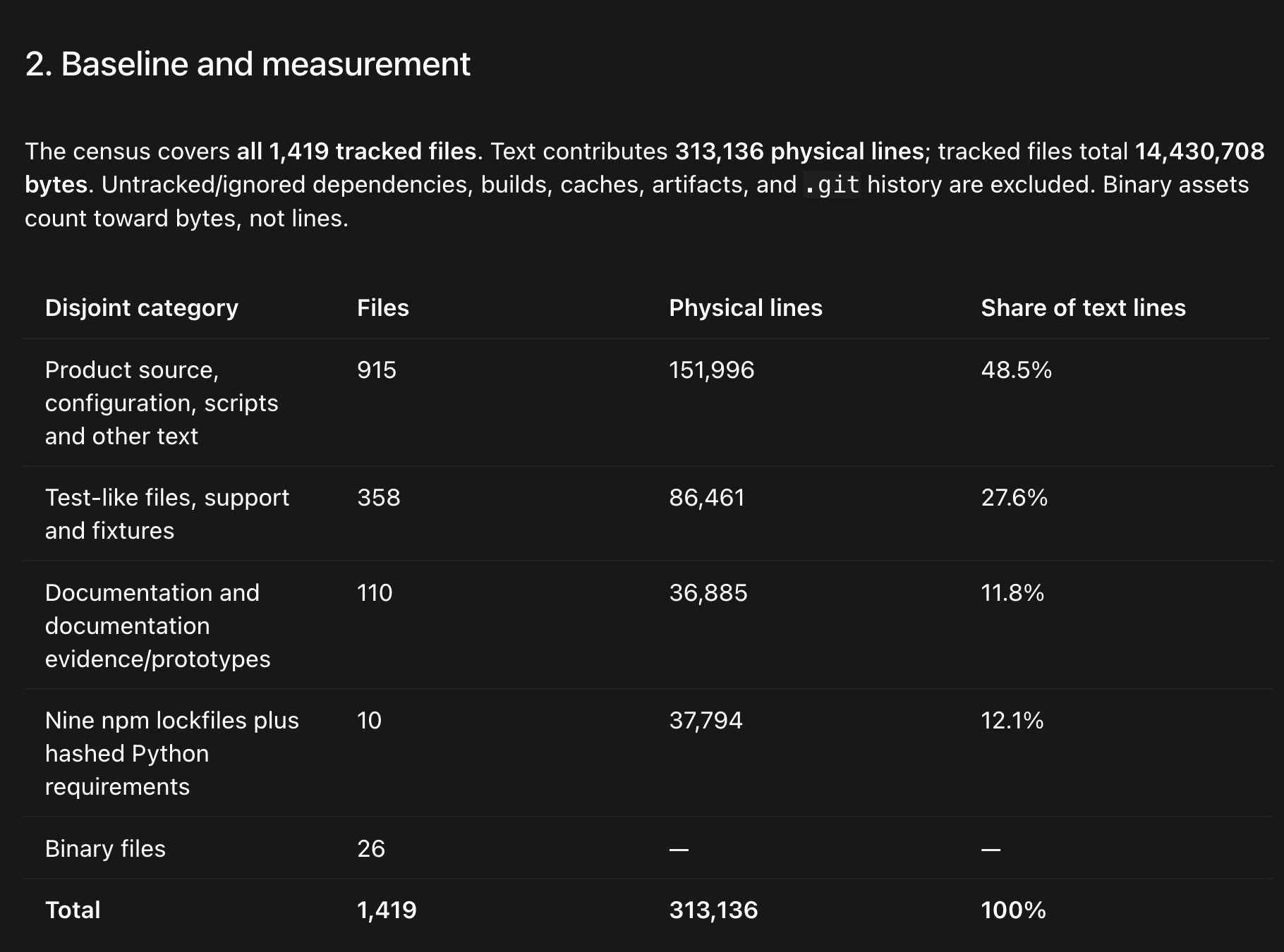The image size is (1284, 952).
Task: Click the 151,996 physical lines value
Action: click(712, 370)
